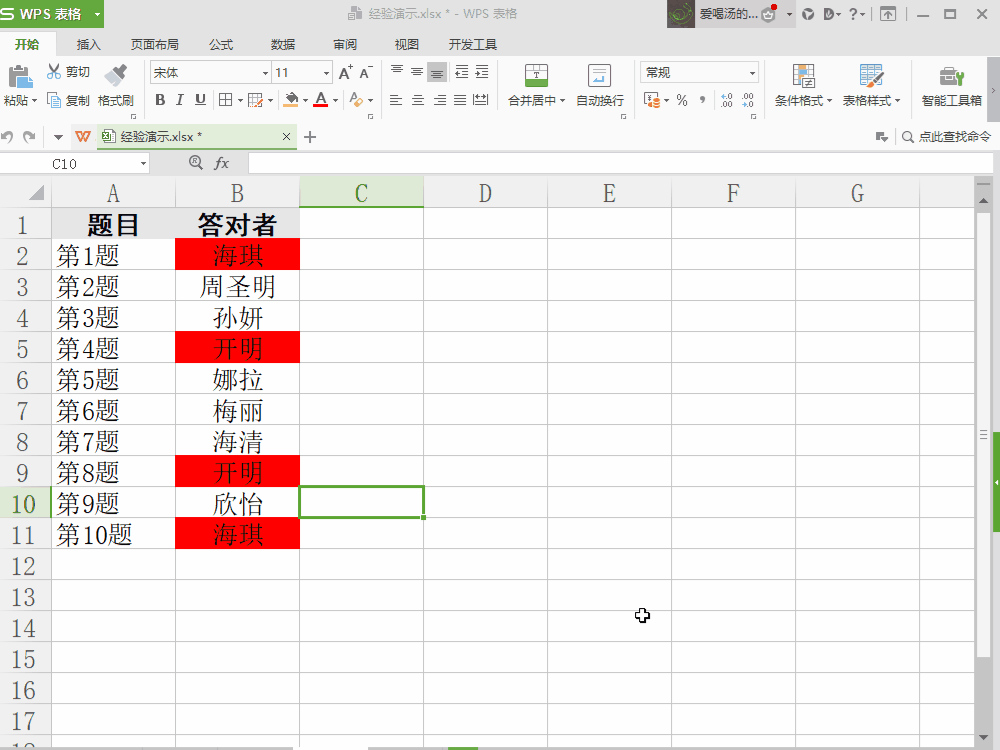Toggle bold formatting on selected cell

[159, 99]
